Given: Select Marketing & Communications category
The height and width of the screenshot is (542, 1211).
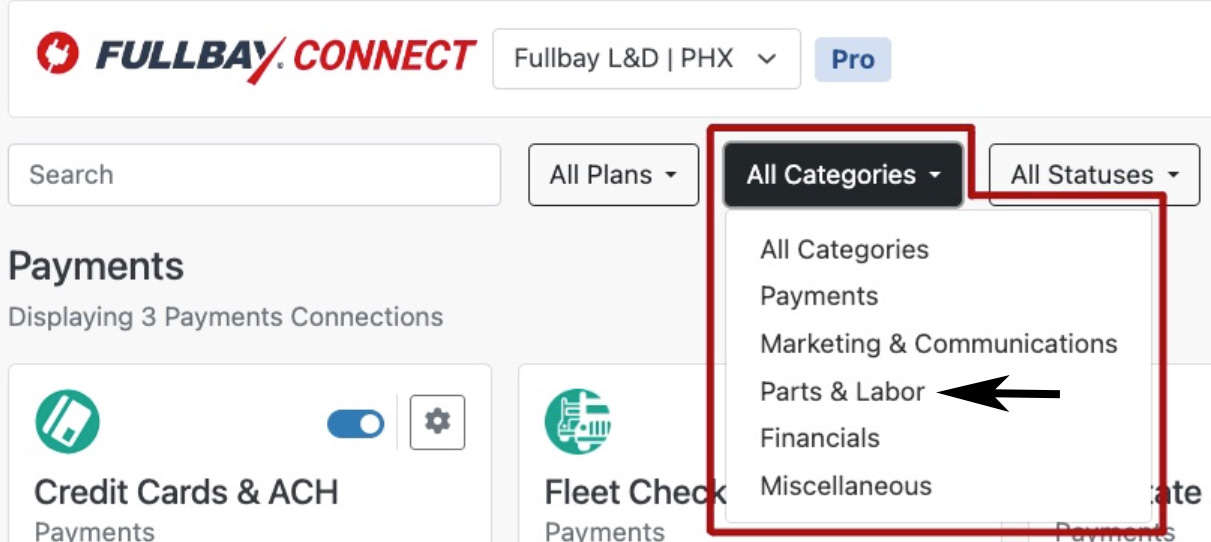Looking at the screenshot, I should 938,344.
